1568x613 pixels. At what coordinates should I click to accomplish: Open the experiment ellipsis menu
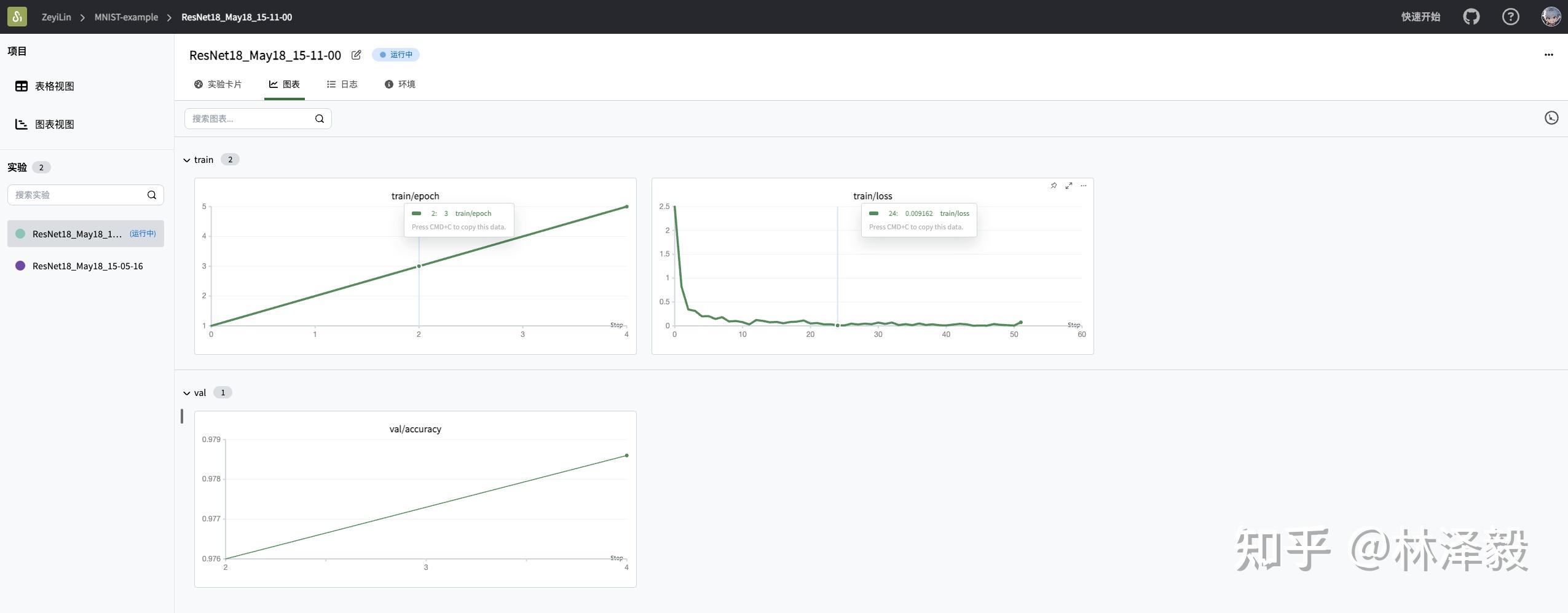tap(1548, 55)
